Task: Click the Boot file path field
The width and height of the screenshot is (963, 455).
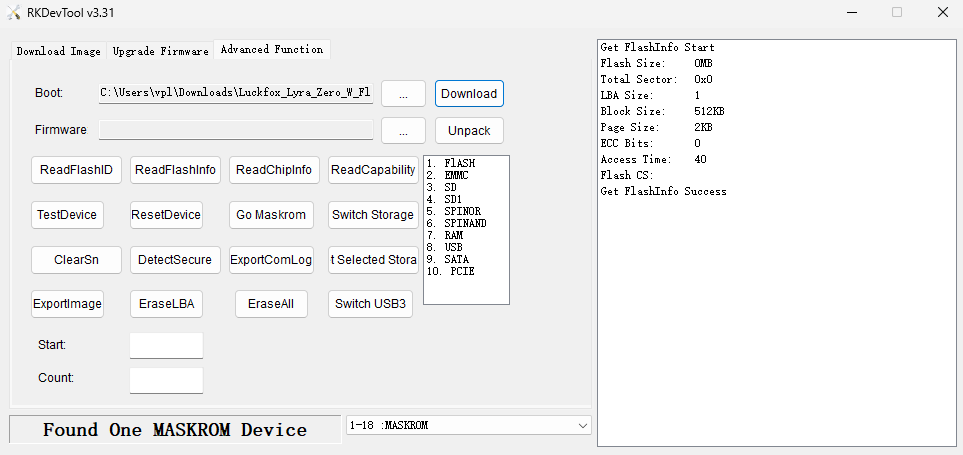Action: pyautogui.click(x=236, y=93)
